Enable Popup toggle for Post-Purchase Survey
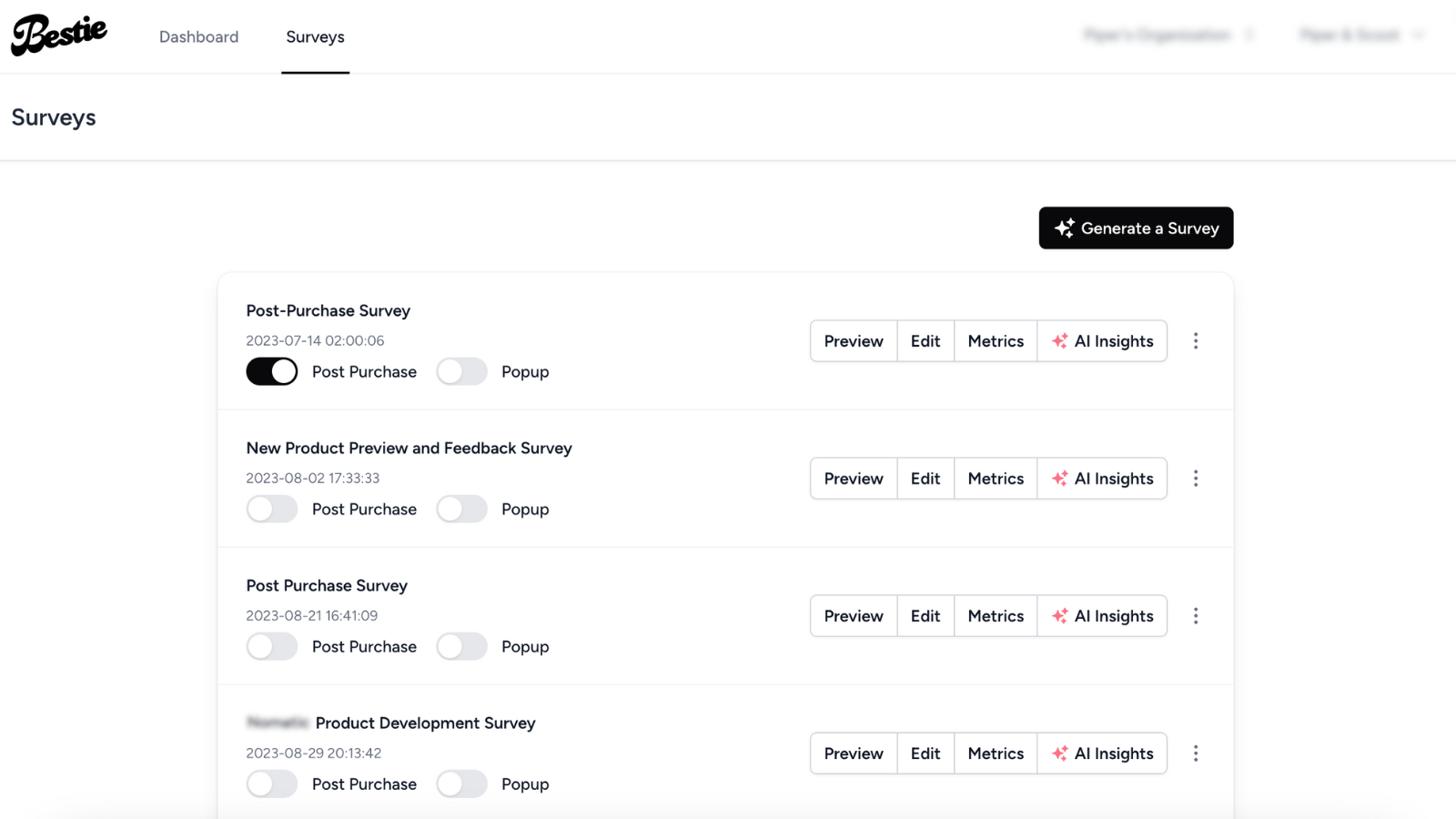The width and height of the screenshot is (1456, 819). pyautogui.click(x=461, y=371)
